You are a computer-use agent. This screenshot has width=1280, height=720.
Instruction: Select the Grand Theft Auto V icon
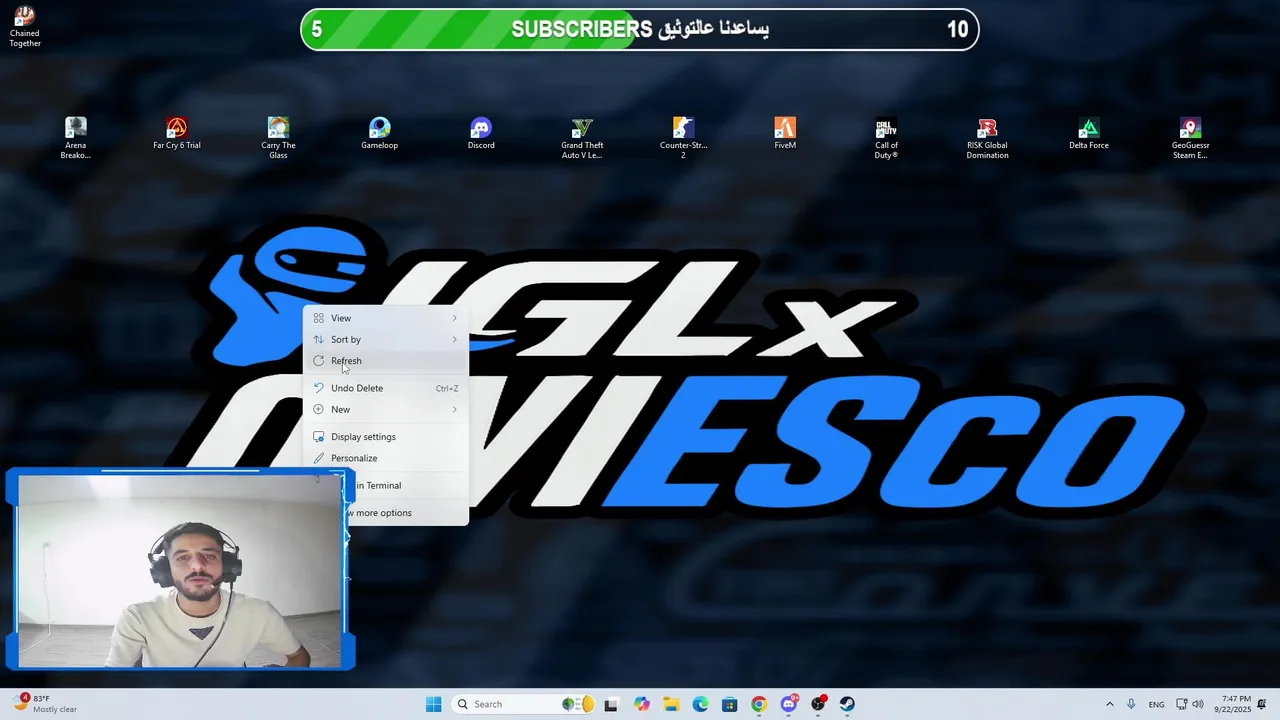(582, 138)
